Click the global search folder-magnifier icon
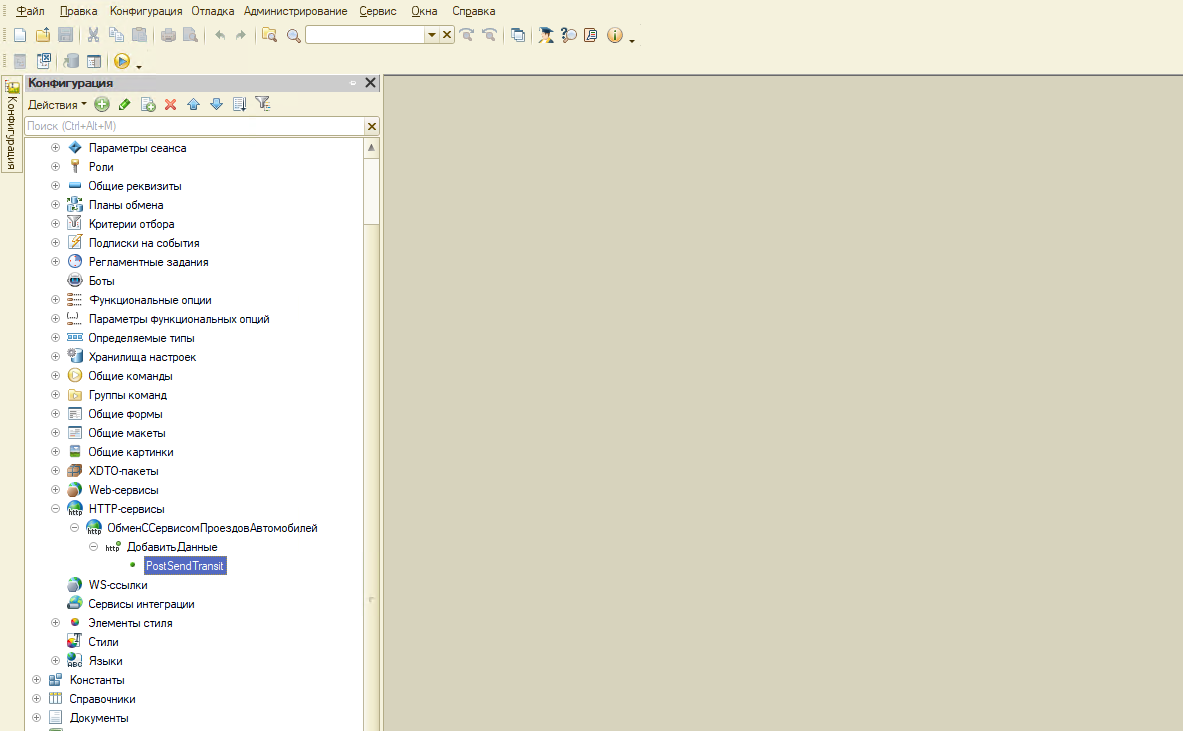The image size is (1183, 731). click(x=269, y=35)
